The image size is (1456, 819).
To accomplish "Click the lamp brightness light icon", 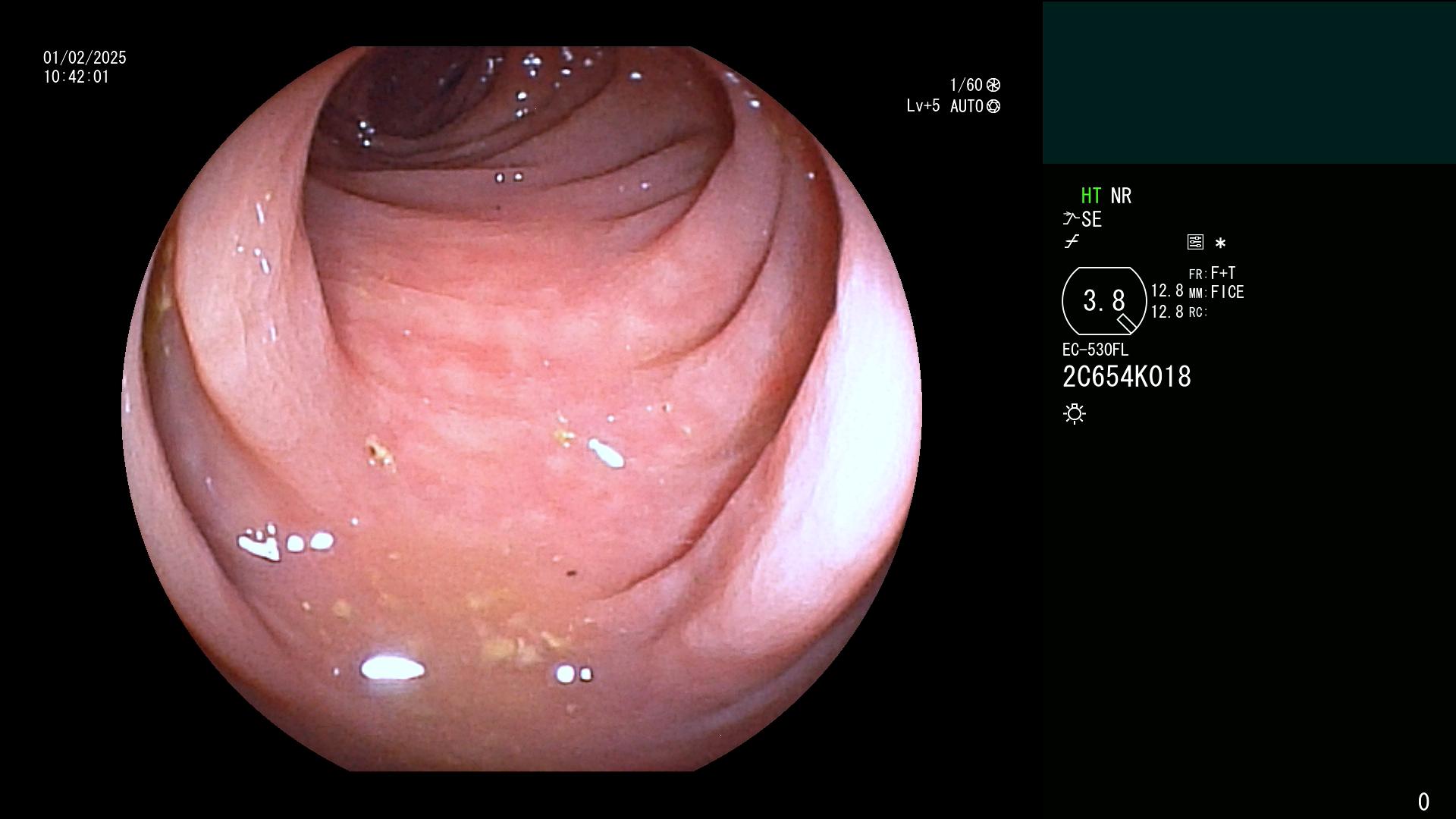I will coord(1075,414).
